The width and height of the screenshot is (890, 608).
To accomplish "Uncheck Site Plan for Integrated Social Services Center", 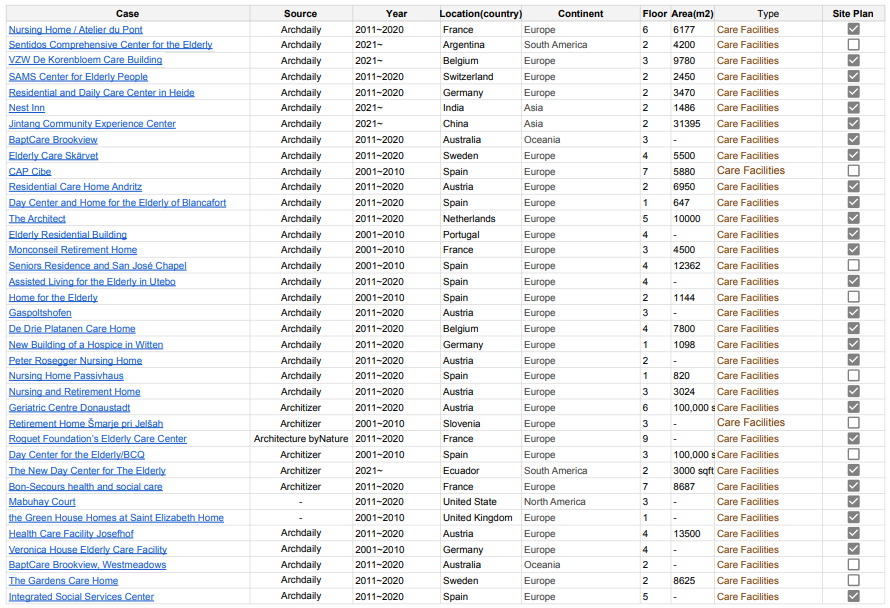I will click(853, 596).
